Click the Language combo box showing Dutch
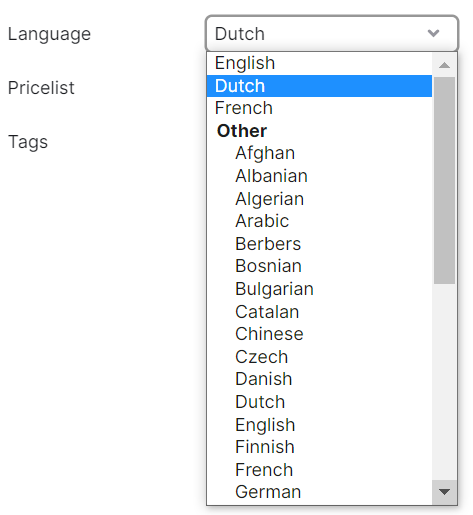473x515 pixels. [x=332, y=33]
